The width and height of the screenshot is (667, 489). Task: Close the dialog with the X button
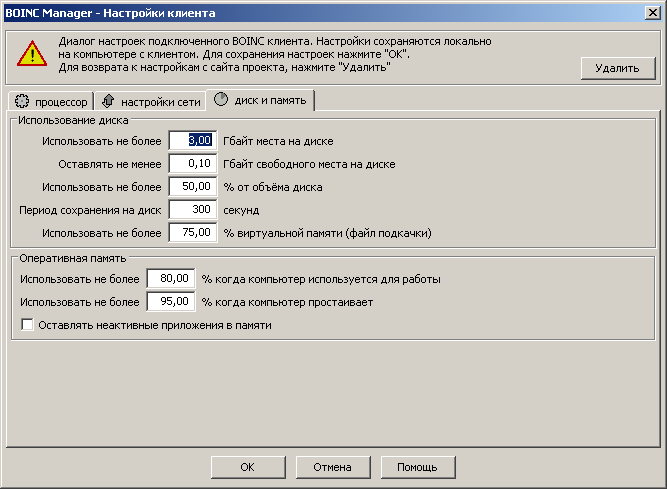point(652,12)
